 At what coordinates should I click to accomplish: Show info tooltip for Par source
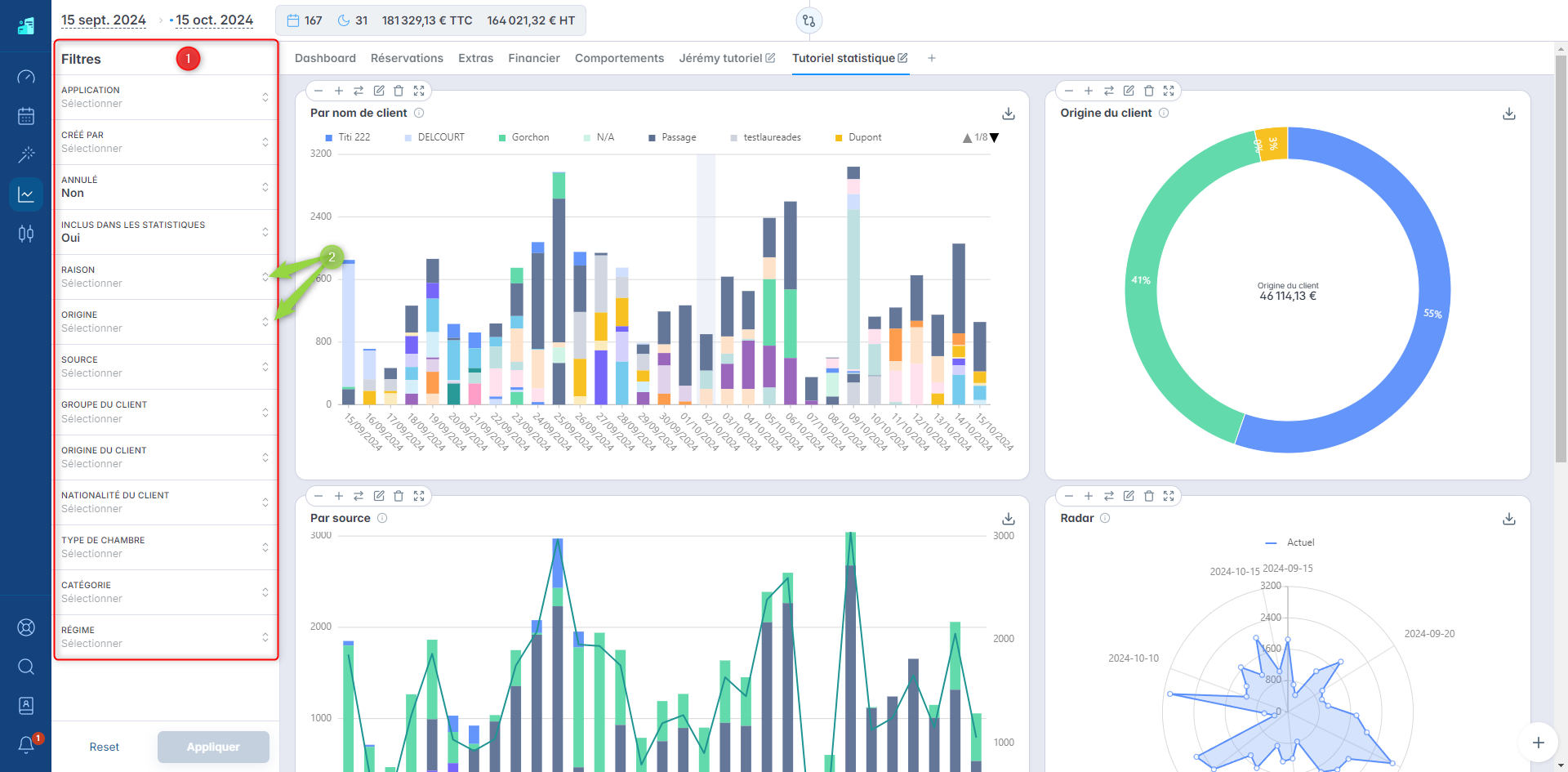pos(382,518)
